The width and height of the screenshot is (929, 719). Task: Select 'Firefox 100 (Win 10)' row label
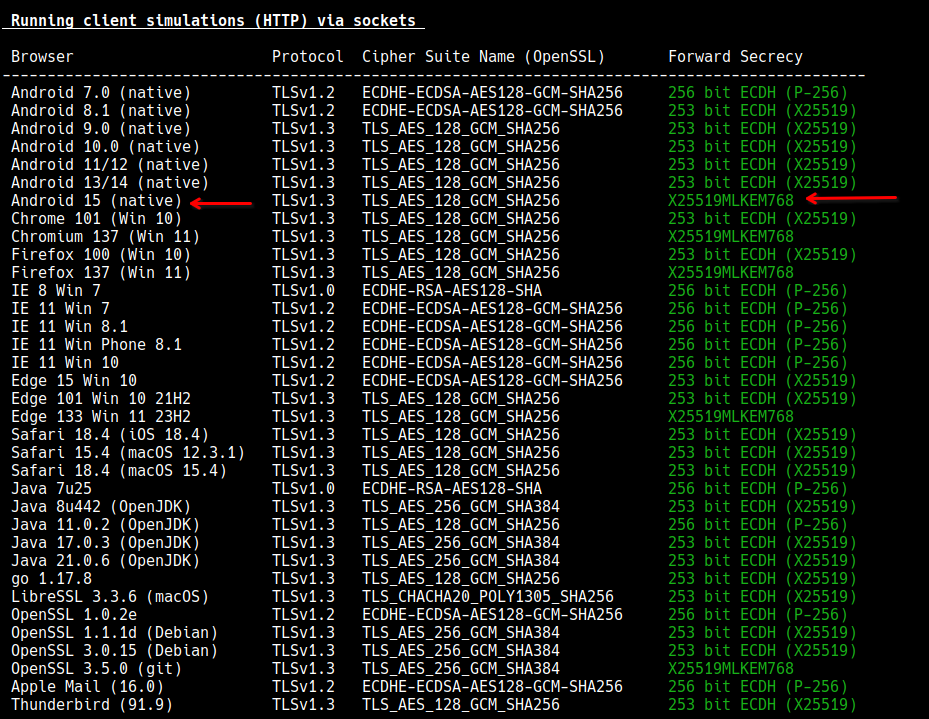pos(101,255)
